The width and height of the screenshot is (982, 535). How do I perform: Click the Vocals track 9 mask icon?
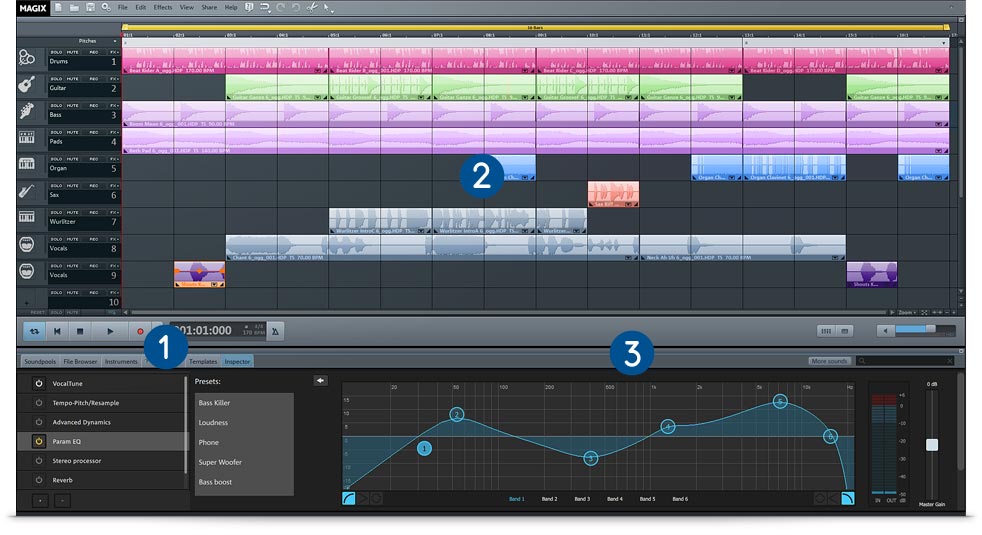(26, 271)
